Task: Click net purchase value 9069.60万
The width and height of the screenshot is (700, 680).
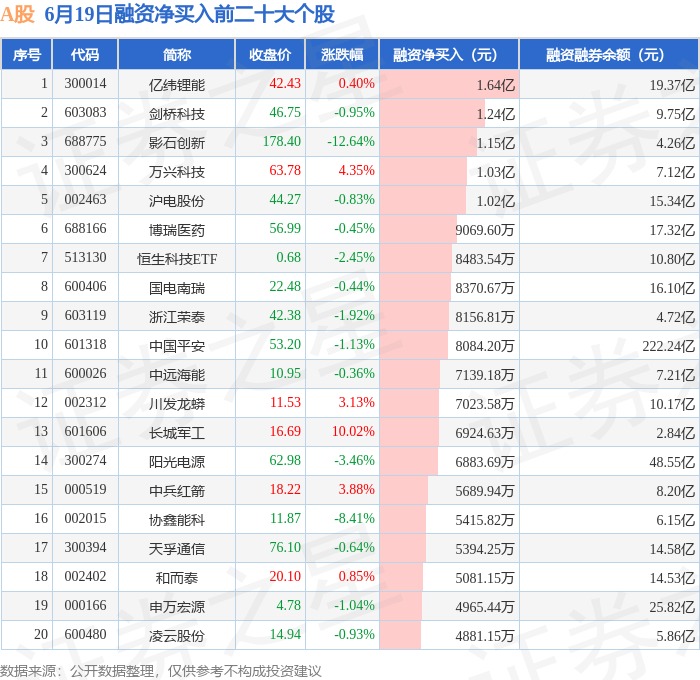Action: [x=485, y=229]
